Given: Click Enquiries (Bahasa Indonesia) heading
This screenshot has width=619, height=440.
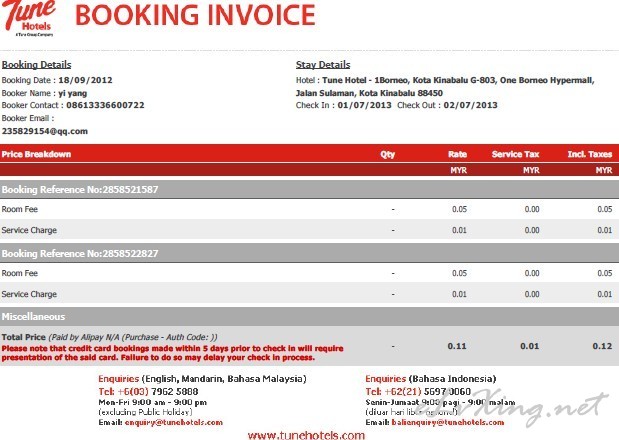Looking at the screenshot, I should pyautogui.click(x=431, y=379).
